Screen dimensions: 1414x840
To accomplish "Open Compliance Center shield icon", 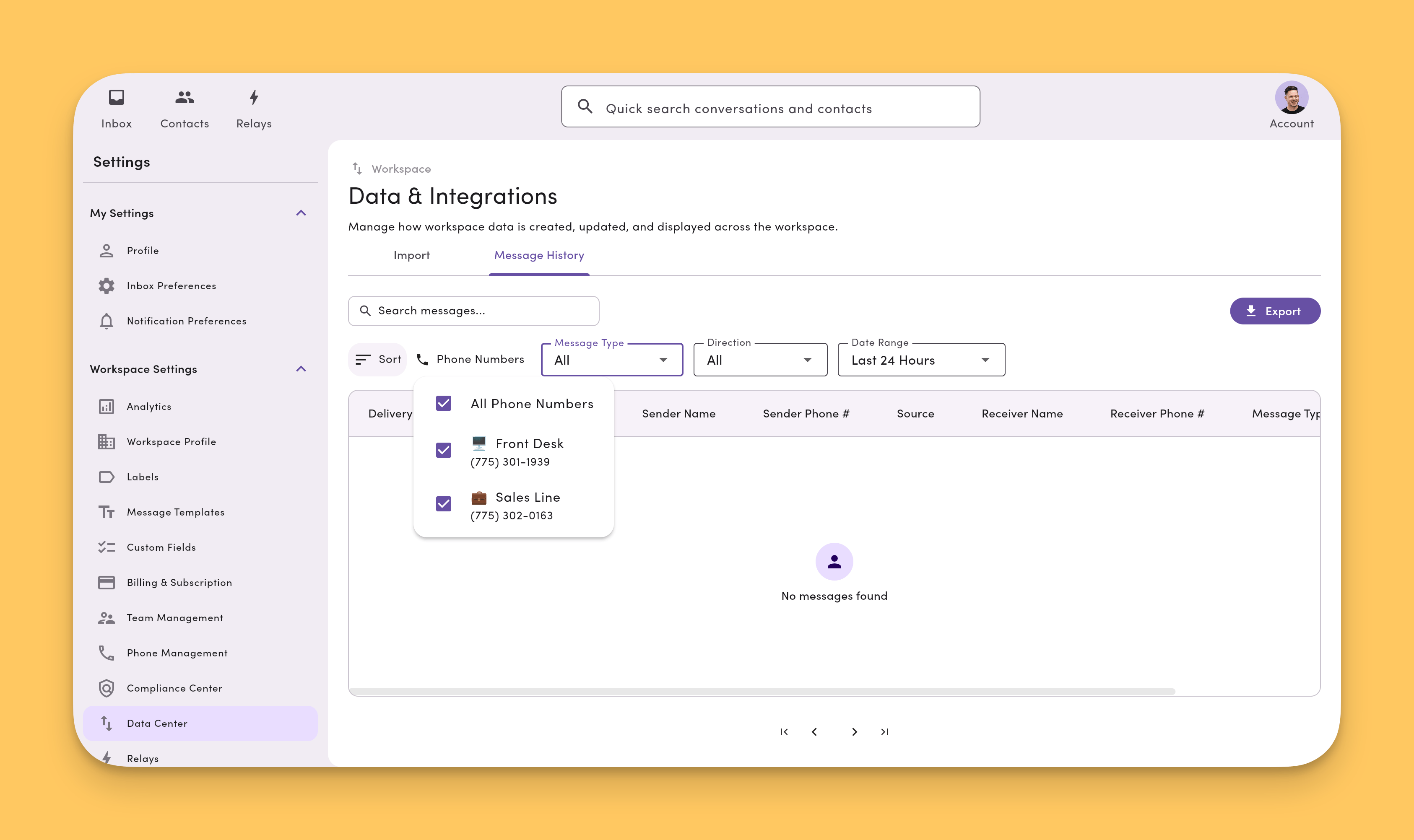I will [107, 688].
